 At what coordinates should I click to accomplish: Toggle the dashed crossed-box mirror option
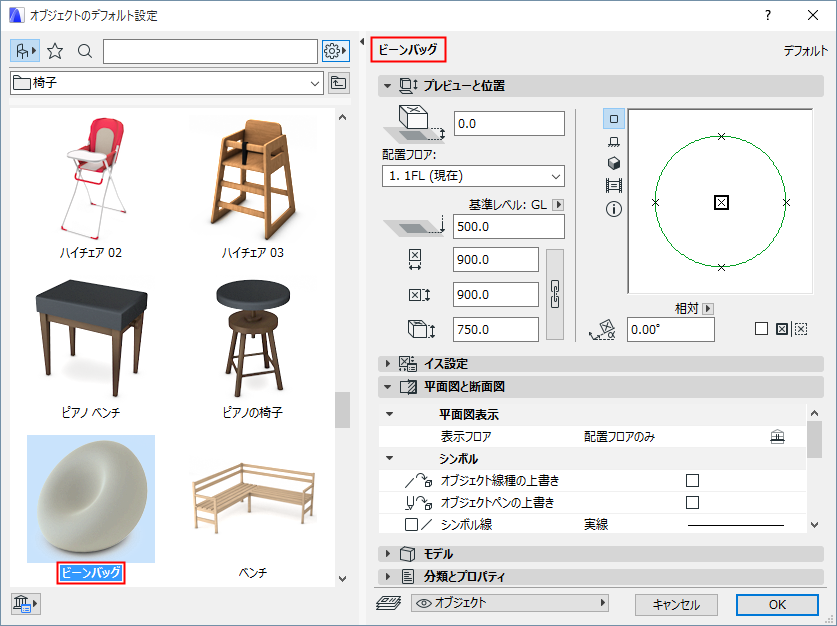pyautogui.click(x=801, y=329)
